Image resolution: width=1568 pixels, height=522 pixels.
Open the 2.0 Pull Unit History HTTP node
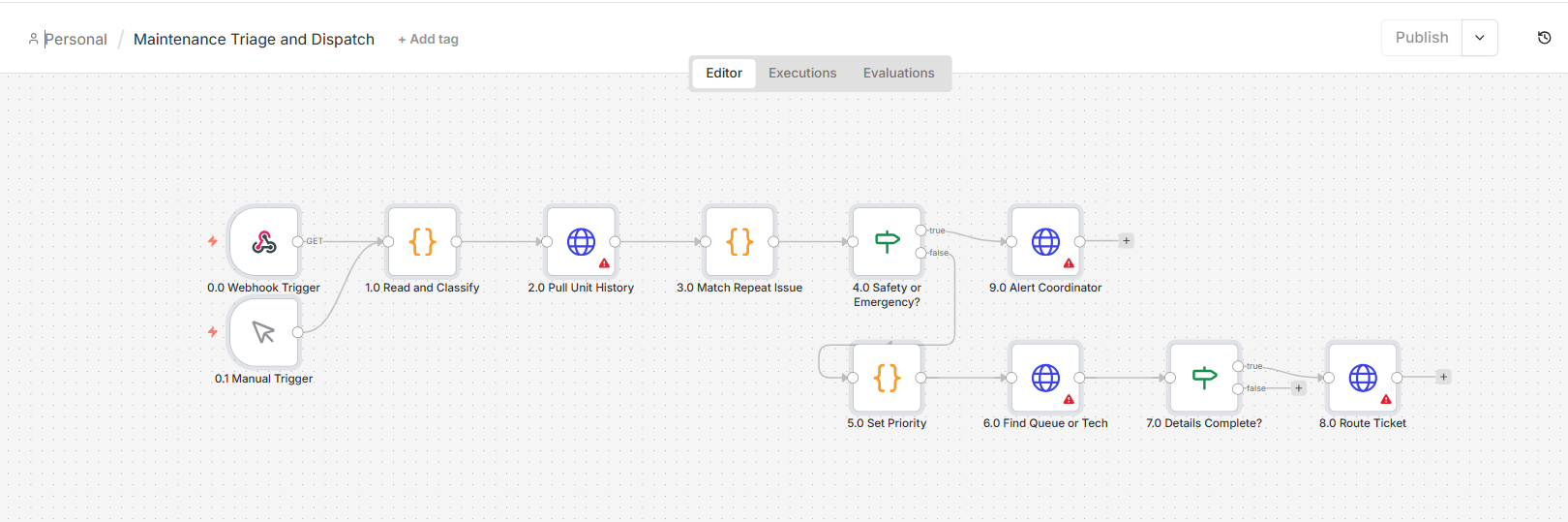pyautogui.click(x=581, y=242)
